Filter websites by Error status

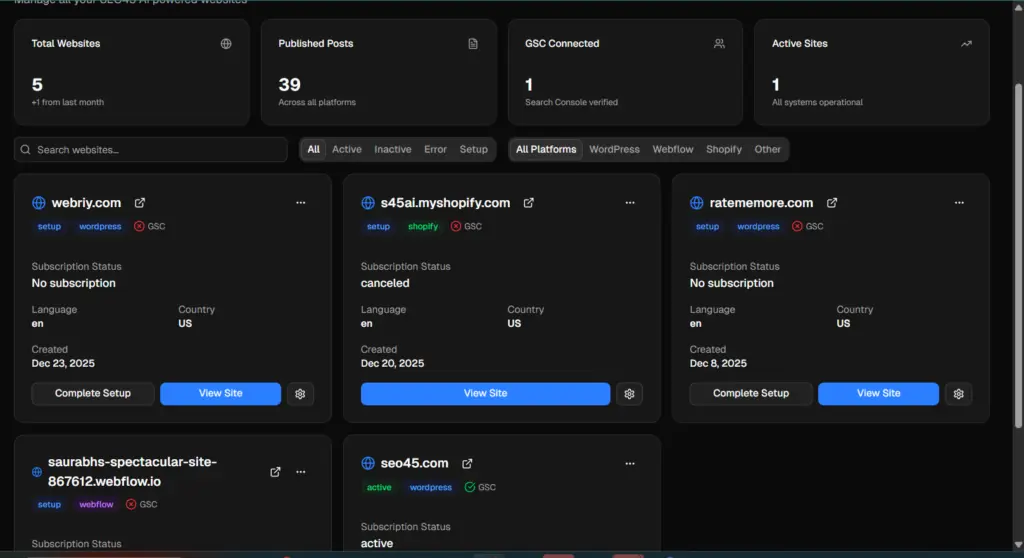[x=436, y=150]
